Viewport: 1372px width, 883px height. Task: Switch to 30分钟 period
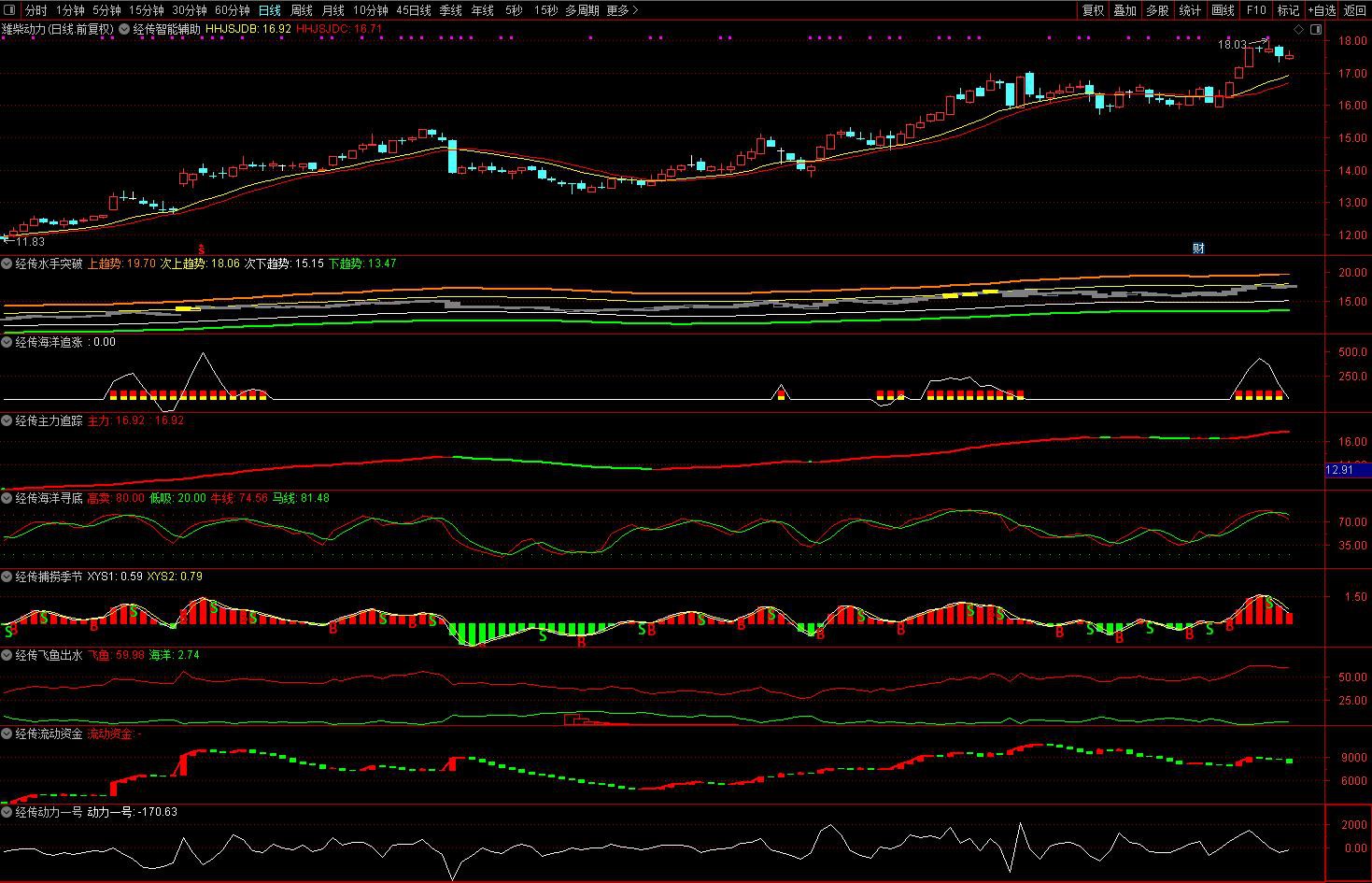(190, 10)
